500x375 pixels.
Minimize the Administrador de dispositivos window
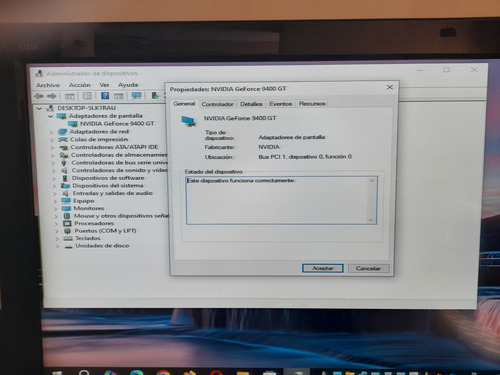pyautogui.click(x=420, y=70)
